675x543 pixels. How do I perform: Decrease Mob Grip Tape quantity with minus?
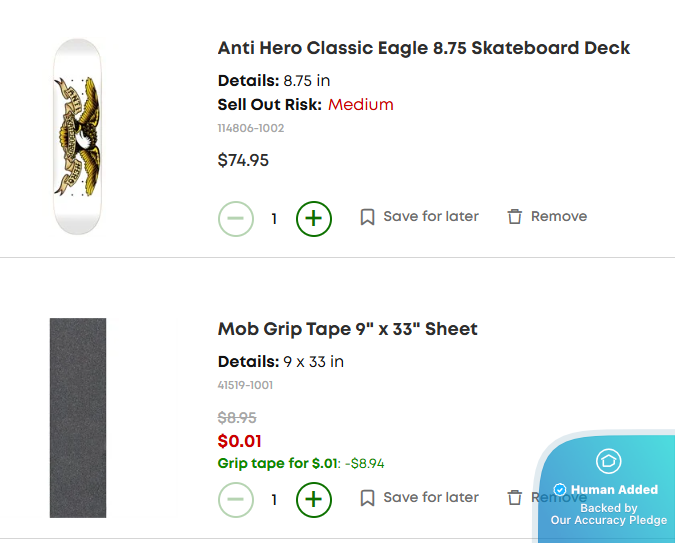click(236, 498)
